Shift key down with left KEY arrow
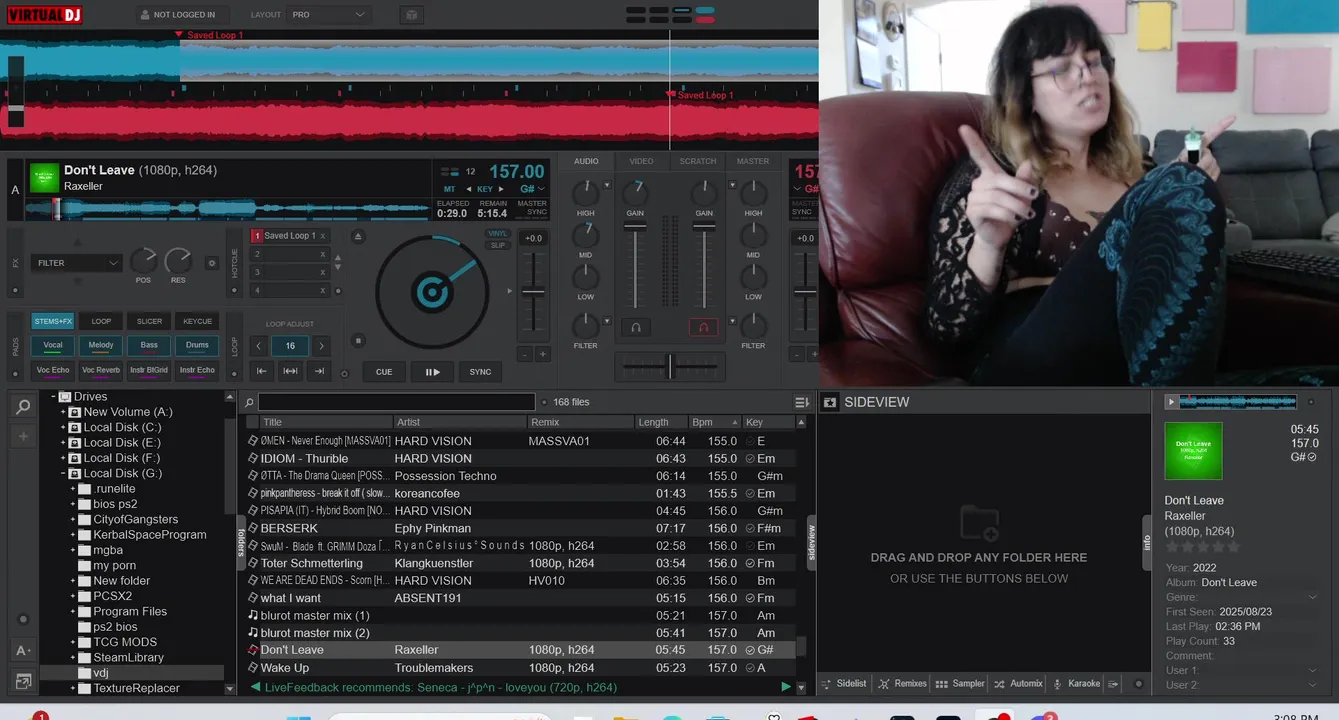Viewport: 1339px width, 720px height. [x=469, y=189]
